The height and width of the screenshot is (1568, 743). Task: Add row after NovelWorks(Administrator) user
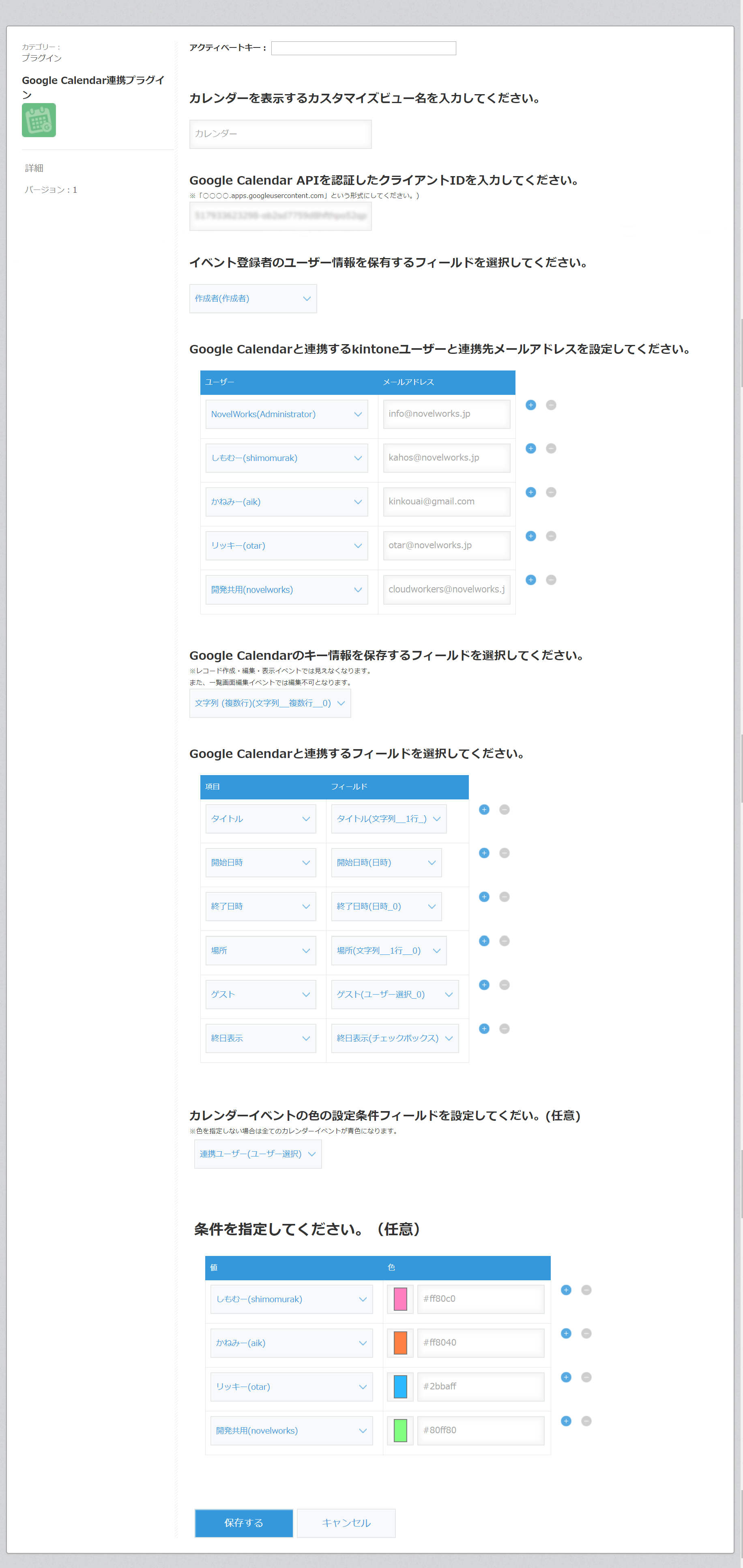(530, 405)
